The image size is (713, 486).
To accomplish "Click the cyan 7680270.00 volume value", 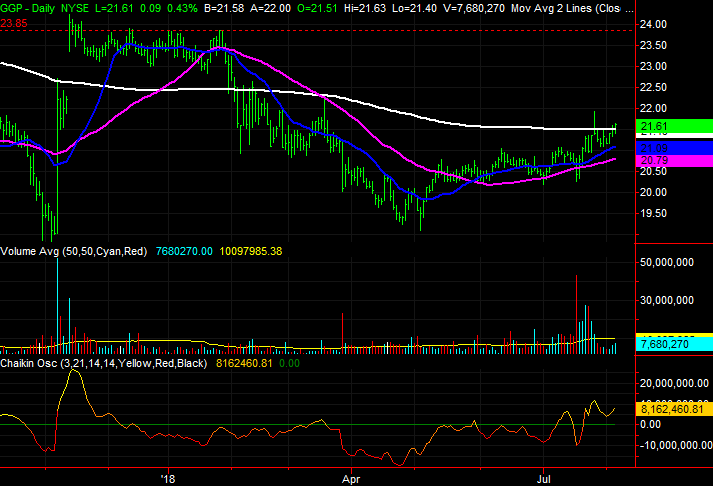I will coord(184,251).
